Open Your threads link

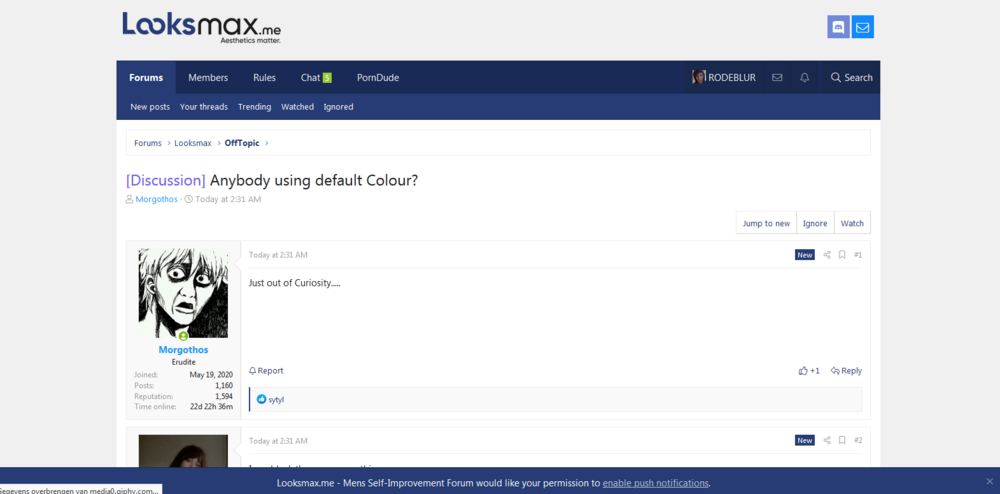tap(203, 107)
